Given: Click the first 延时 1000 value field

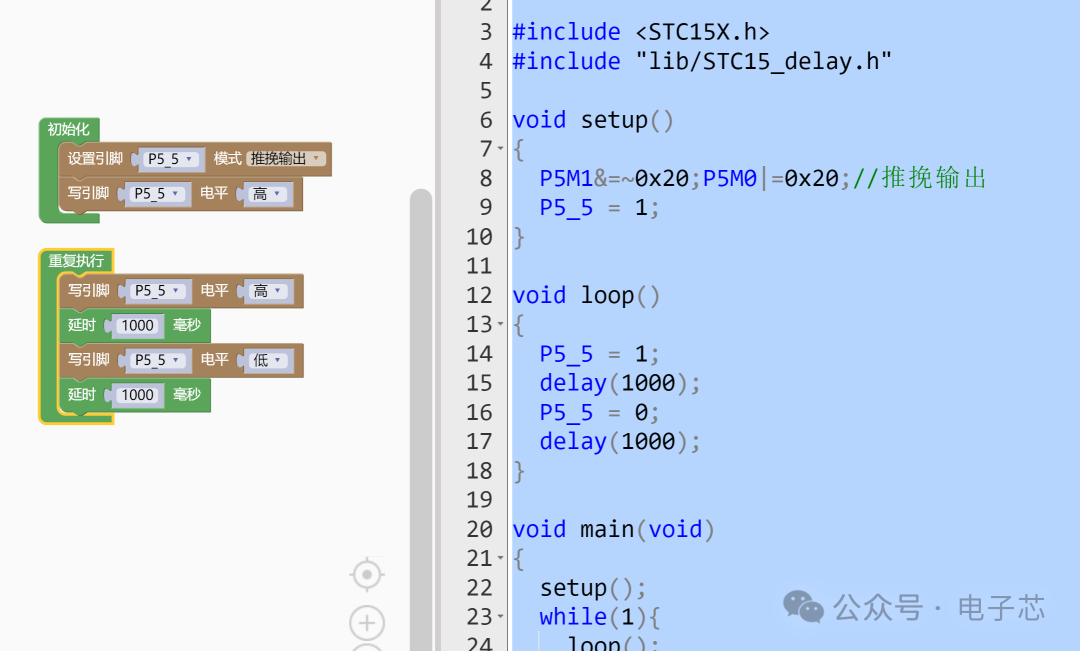Looking at the screenshot, I should 138,326.
